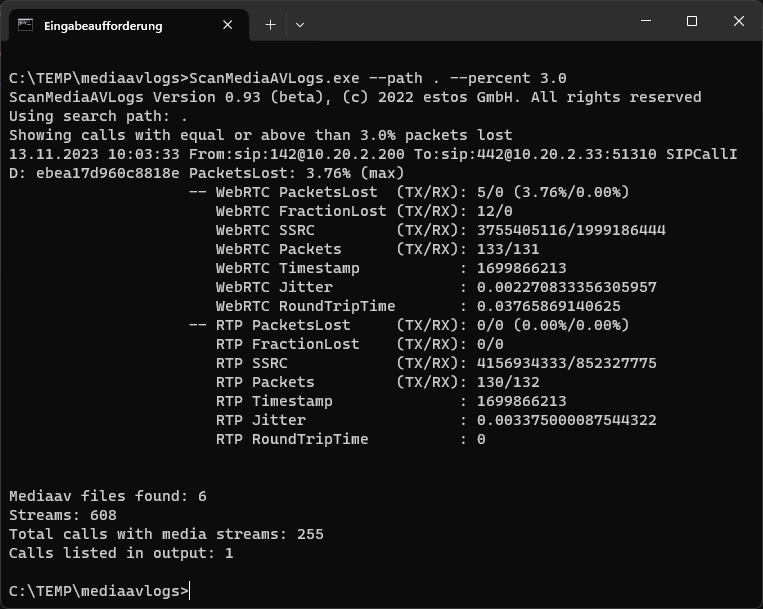The image size is (763, 609).
Task: Click the 'Streams: 608' line
Action: point(63,515)
